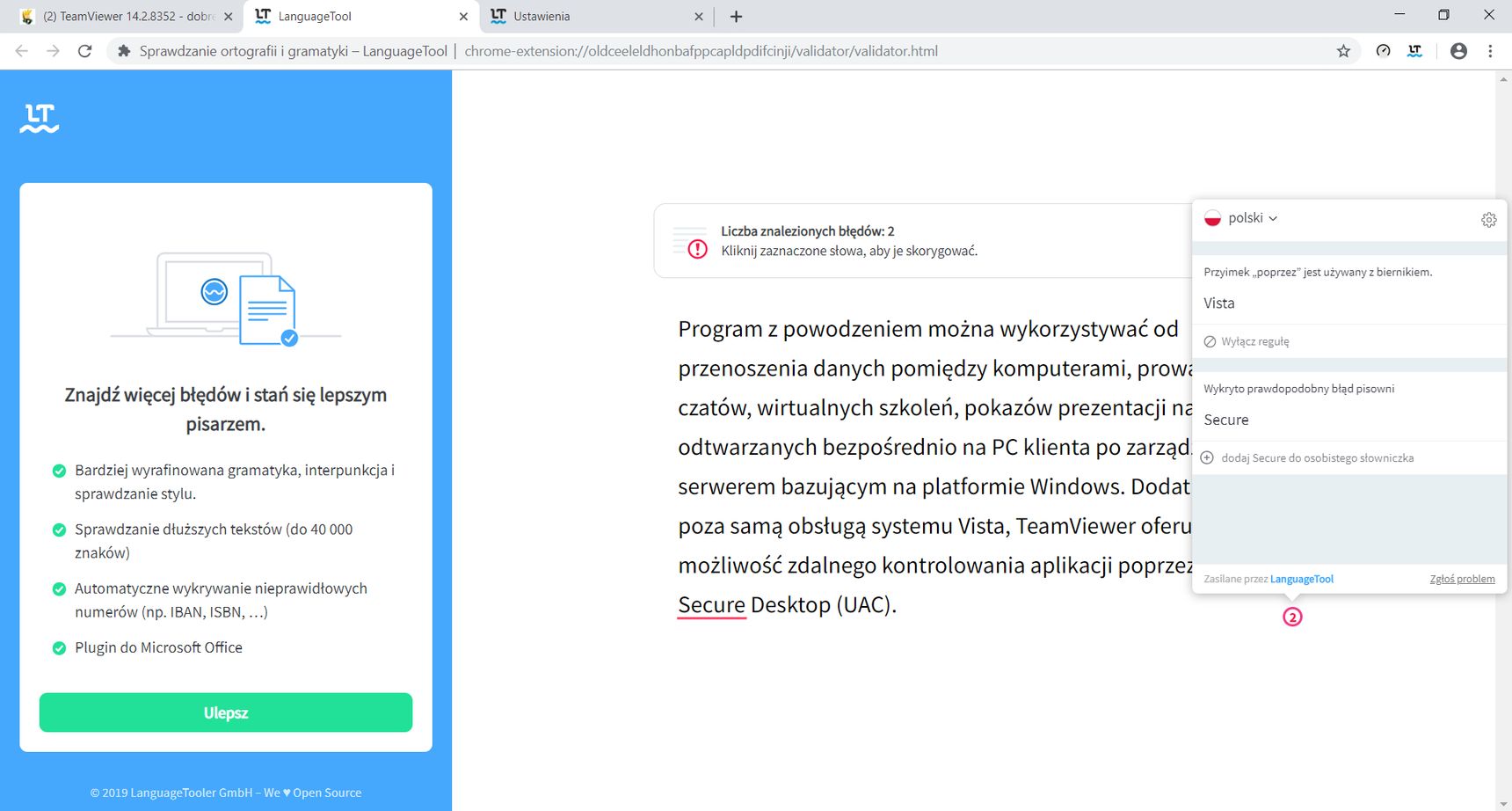Viewport: 1512px width, 811px height.
Task: Click the 'We ♥ Open Source' footer text
Action: 312,793
